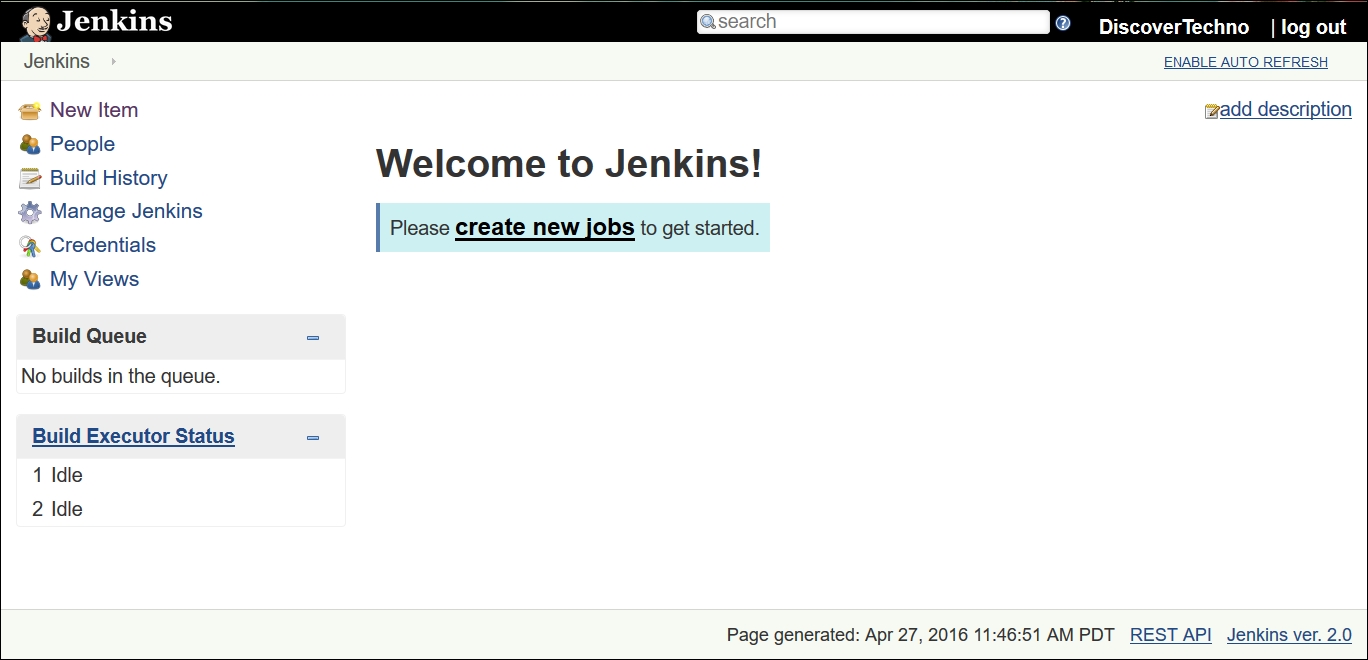This screenshot has height=660, width=1368.
Task: Open Manage Jenkins
Action: (x=126, y=211)
